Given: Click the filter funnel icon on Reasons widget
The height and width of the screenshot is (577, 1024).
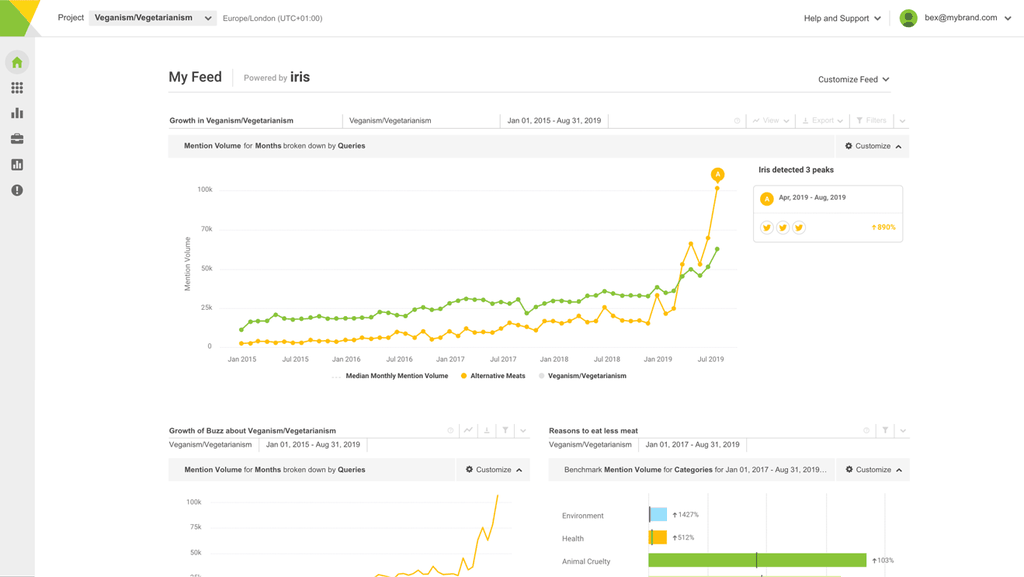Looking at the screenshot, I should 885,431.
